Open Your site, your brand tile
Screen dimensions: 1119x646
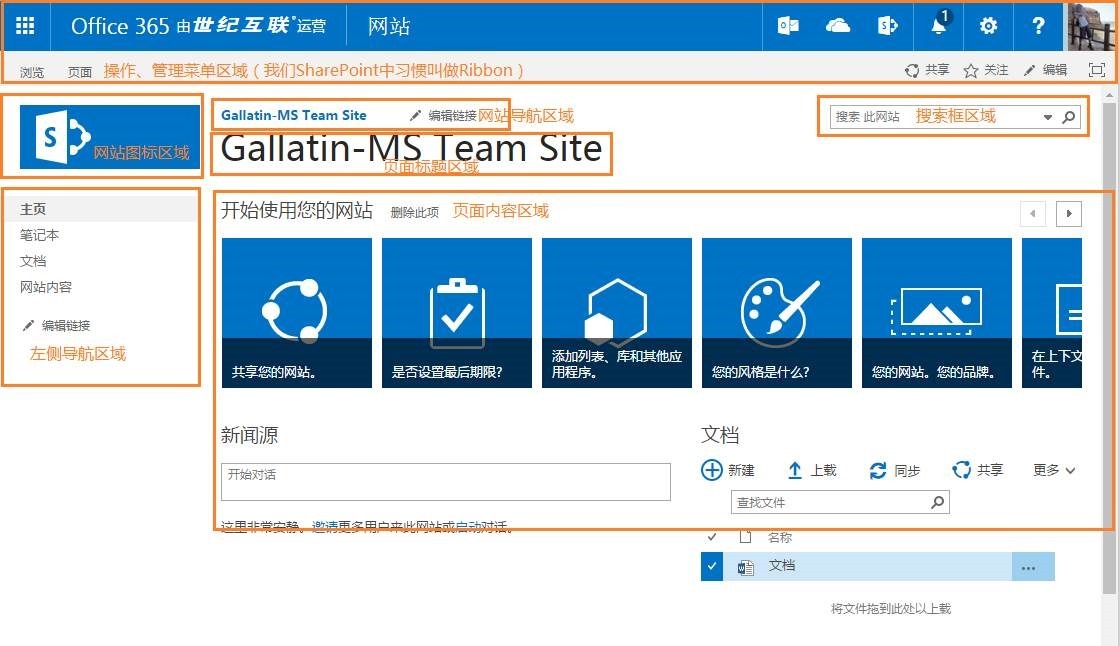coord(936,313)
